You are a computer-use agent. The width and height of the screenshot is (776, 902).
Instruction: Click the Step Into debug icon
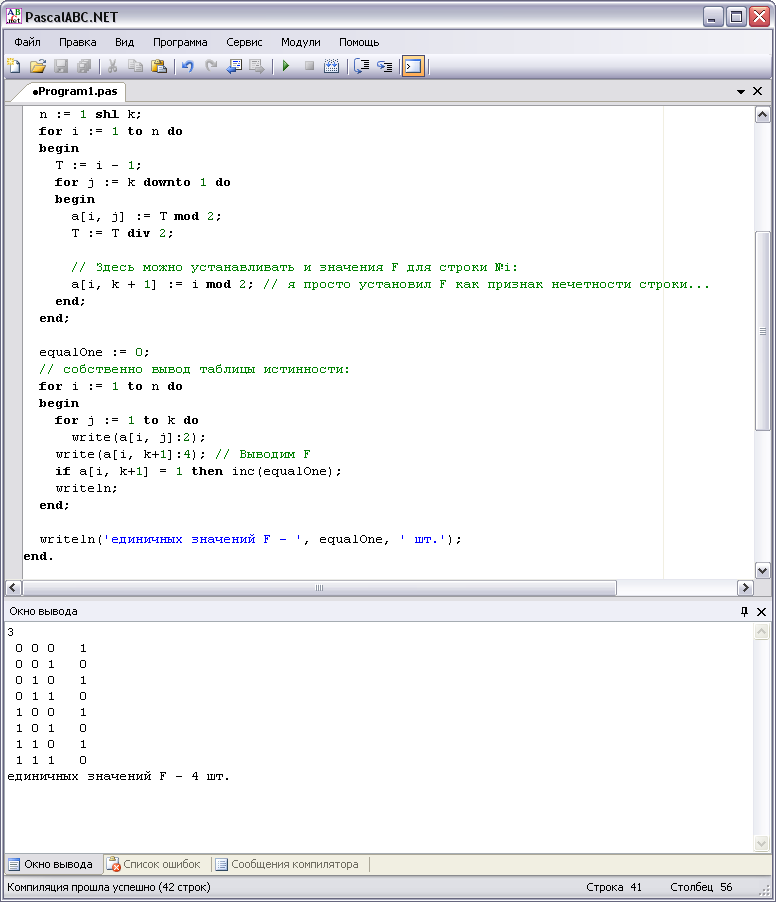pyautogui.click(x=384, y=67)
